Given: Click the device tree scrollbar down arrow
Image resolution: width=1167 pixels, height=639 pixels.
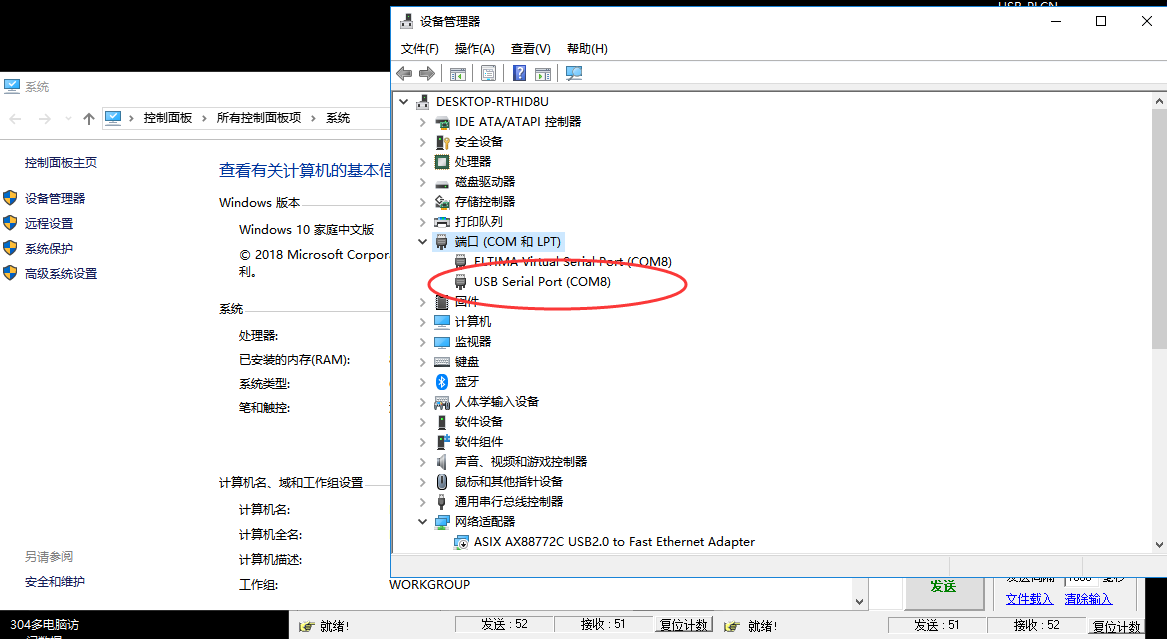Looking at the screenshot, I should coord(1159,544).
